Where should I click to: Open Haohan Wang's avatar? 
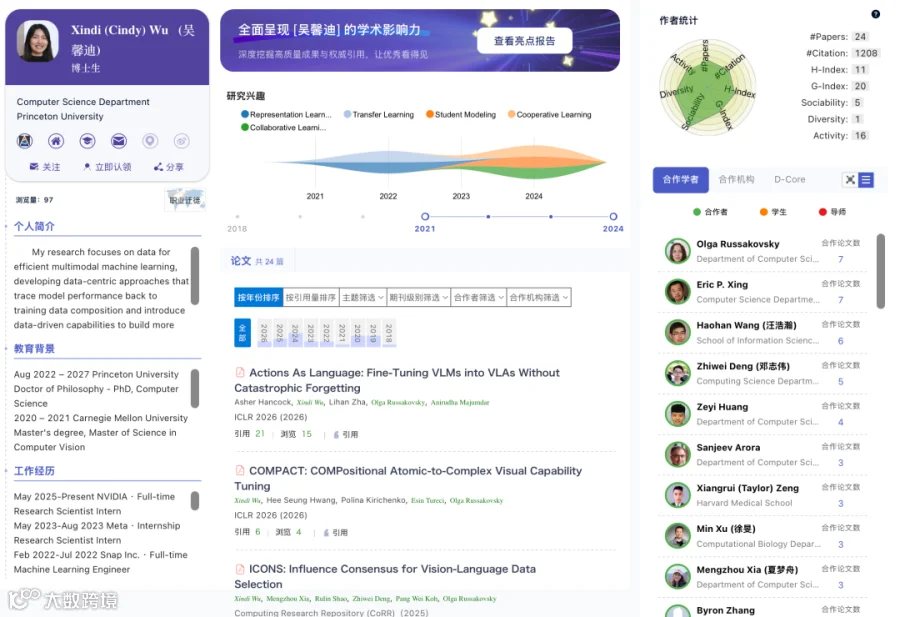pos(678,332)
